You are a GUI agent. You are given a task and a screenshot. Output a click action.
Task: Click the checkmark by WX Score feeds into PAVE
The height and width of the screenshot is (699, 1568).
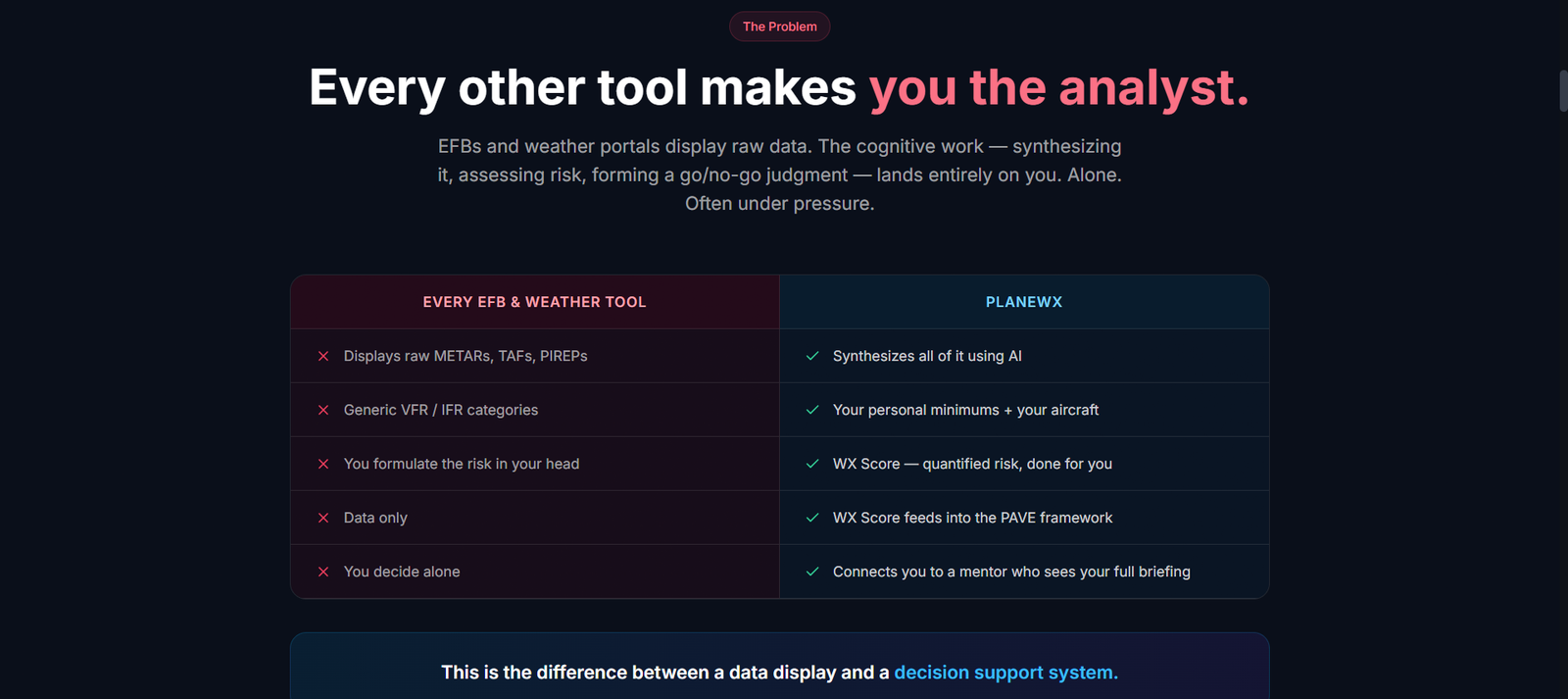812,518
